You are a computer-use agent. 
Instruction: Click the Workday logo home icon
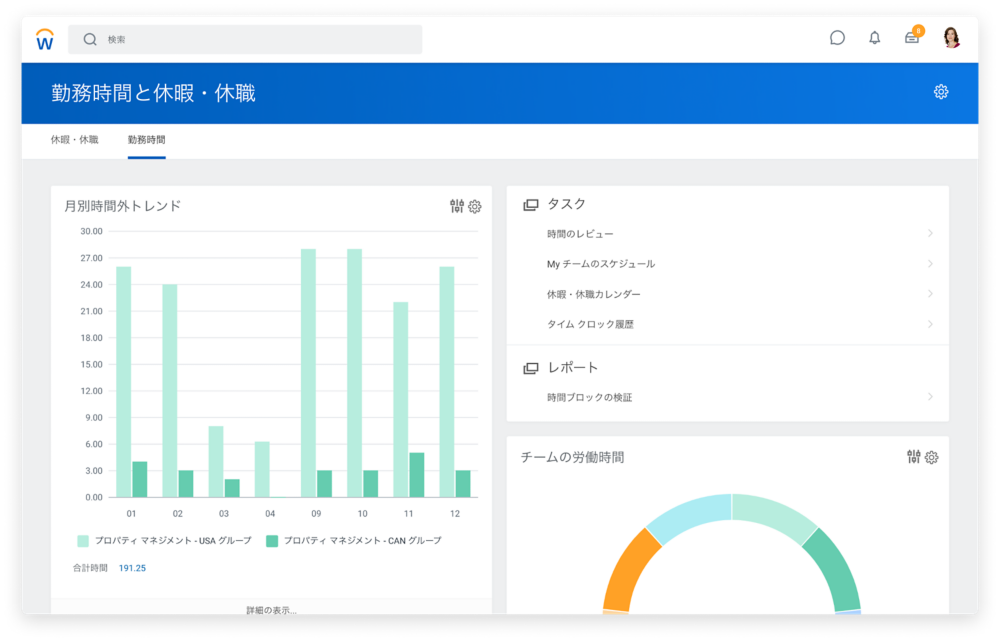coord(45,39)
